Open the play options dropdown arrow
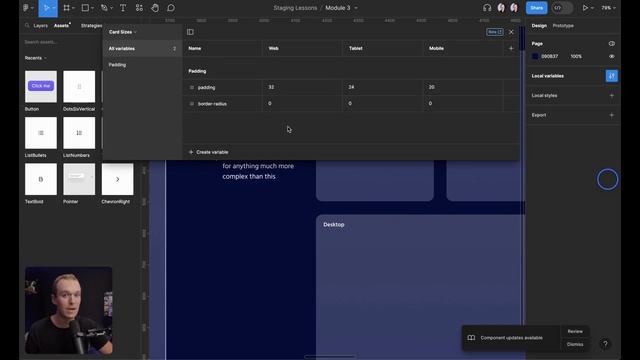 [x=592, y=8]
